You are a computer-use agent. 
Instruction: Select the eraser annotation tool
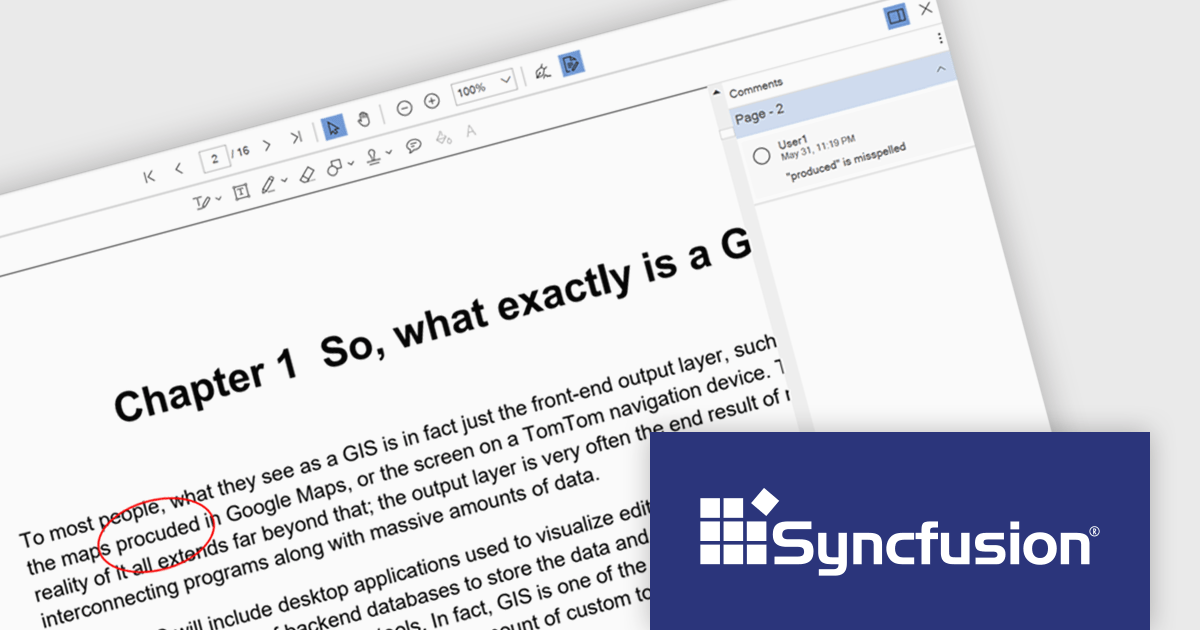pyautogui.click(x=307, y=174)
